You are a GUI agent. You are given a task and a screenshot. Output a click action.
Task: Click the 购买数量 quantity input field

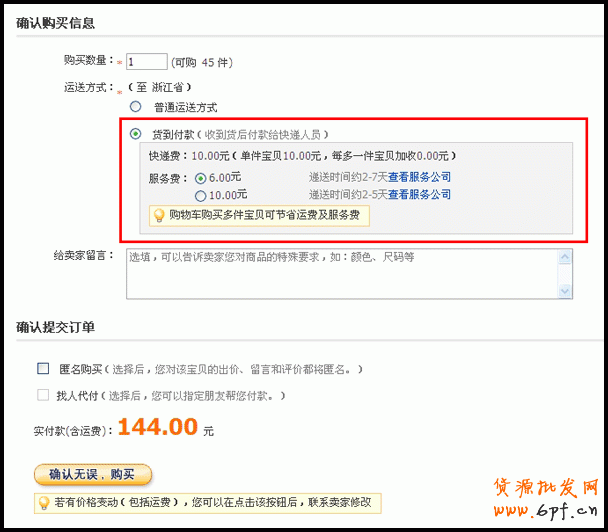[146, 62]
